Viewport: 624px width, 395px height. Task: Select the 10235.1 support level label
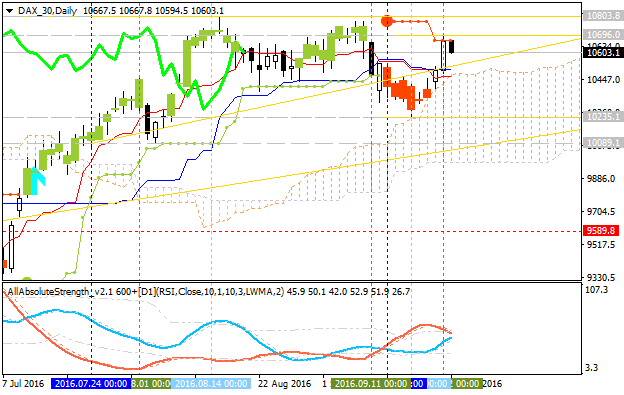pos(603,117)
